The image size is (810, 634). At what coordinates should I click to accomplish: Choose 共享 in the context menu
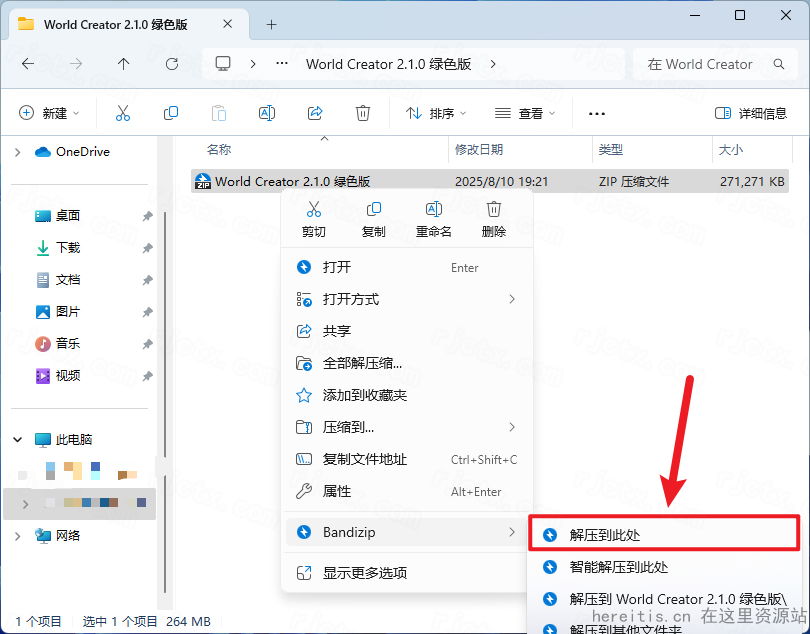pyautogui.click(x=407, y=331)
